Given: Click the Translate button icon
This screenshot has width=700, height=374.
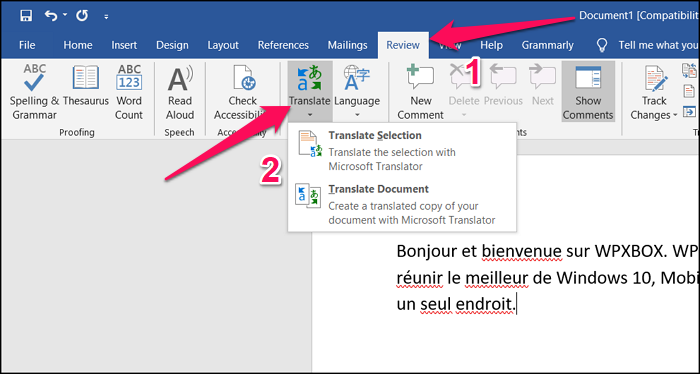Looking at the screenshot, I should tap(309, 78).
